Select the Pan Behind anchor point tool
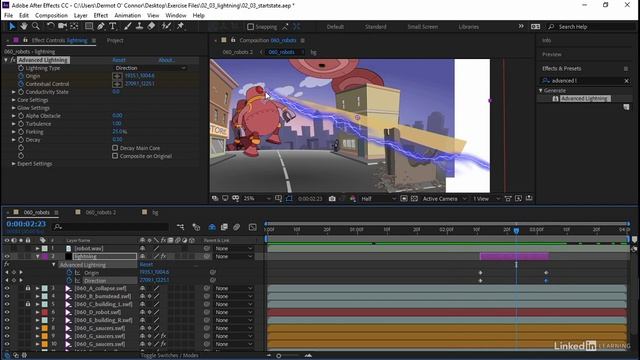 [74, 27]
